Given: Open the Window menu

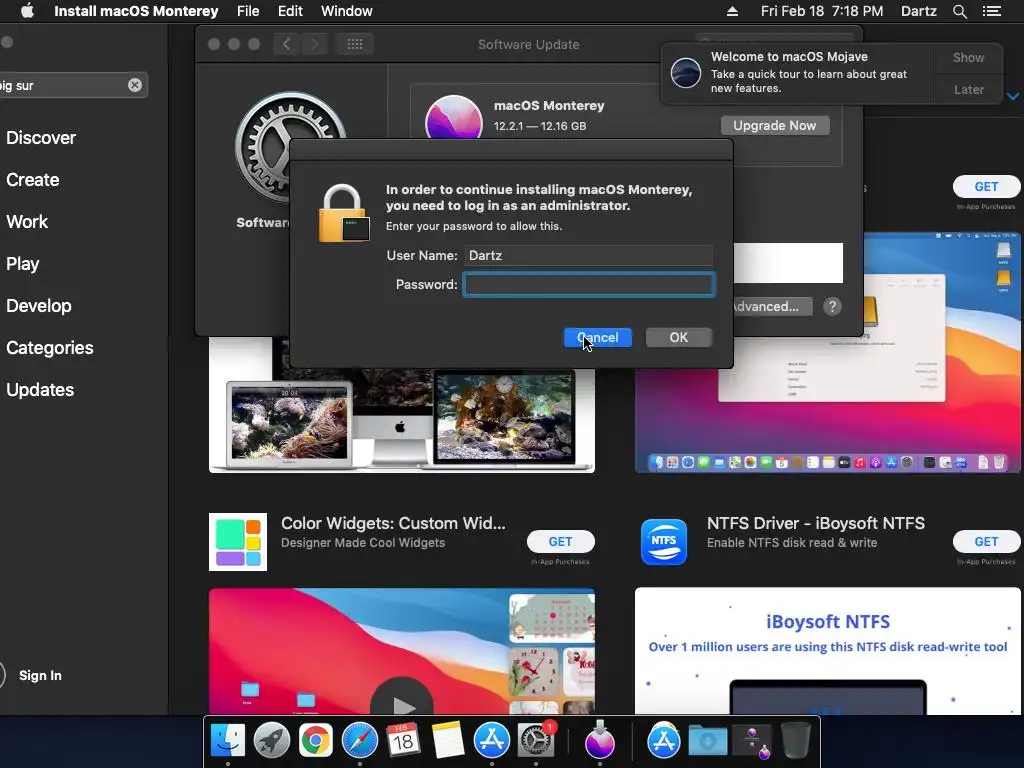Looking at the screenshot, I should (347, 11).
